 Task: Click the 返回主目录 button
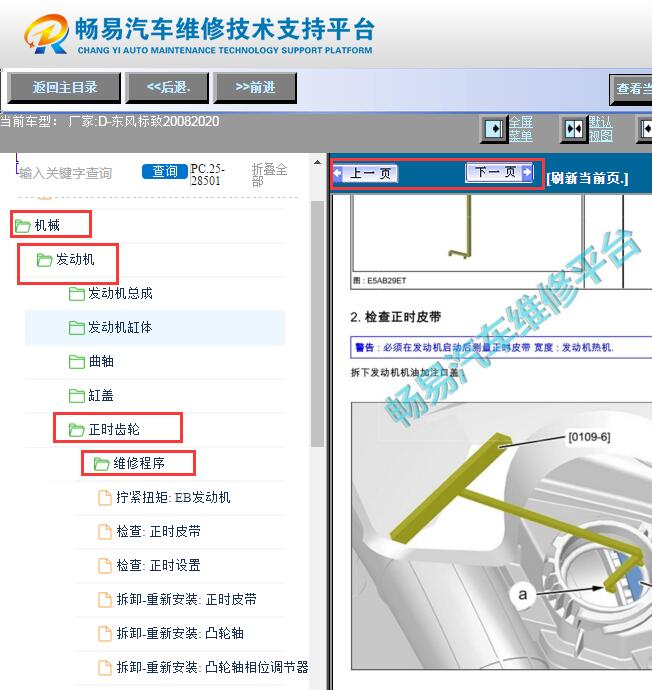(64, 88)
